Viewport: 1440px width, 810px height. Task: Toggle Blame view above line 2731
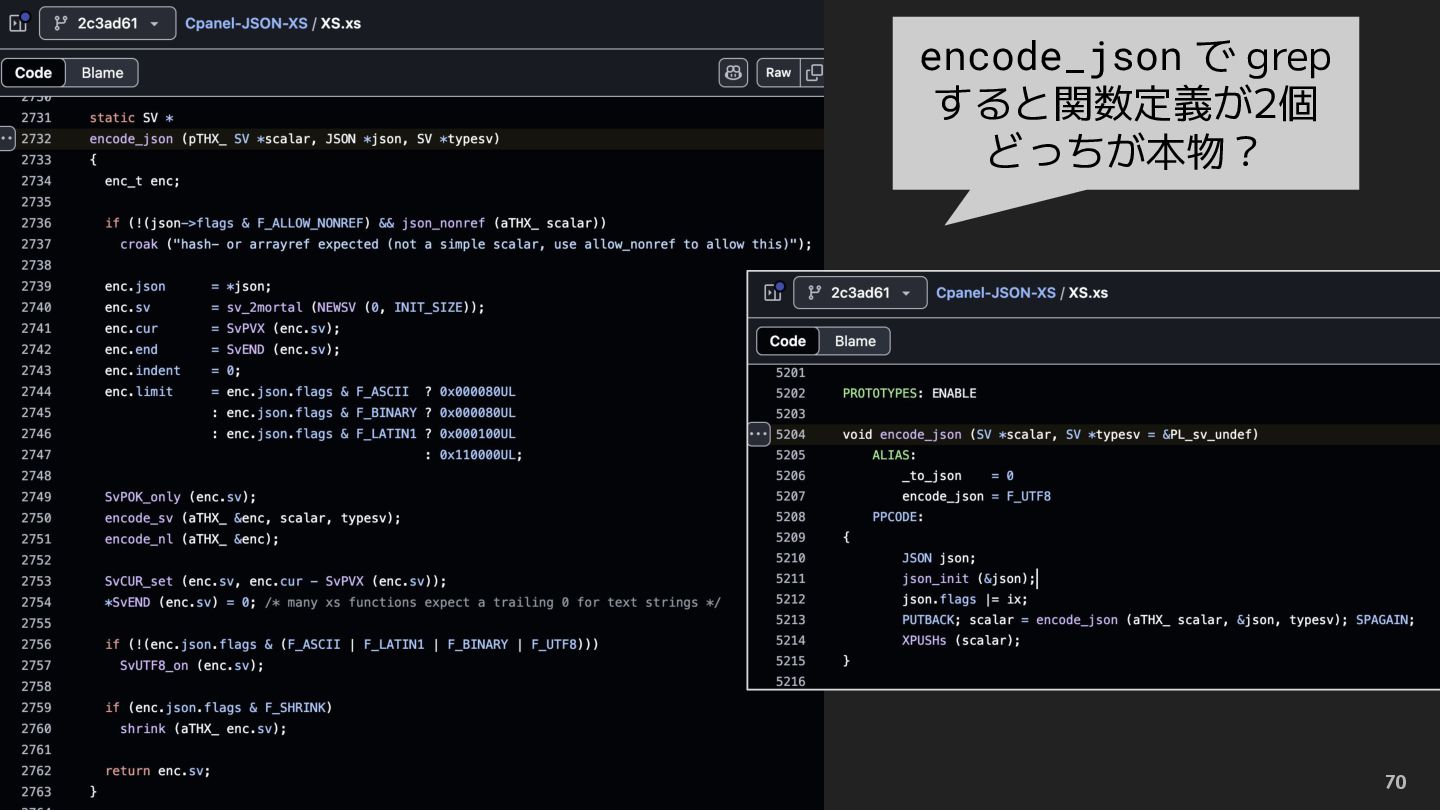tap(102, 73)
